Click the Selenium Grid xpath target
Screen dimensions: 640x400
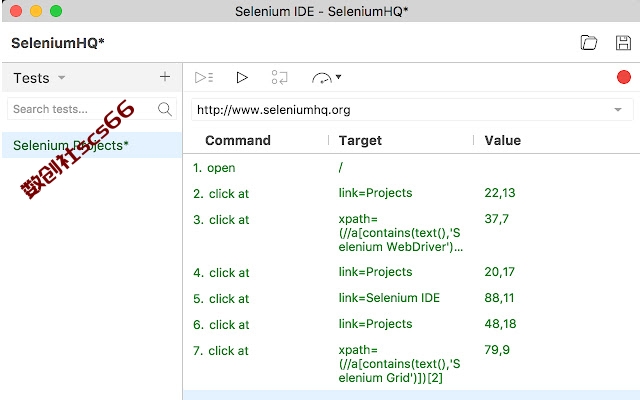399,364
